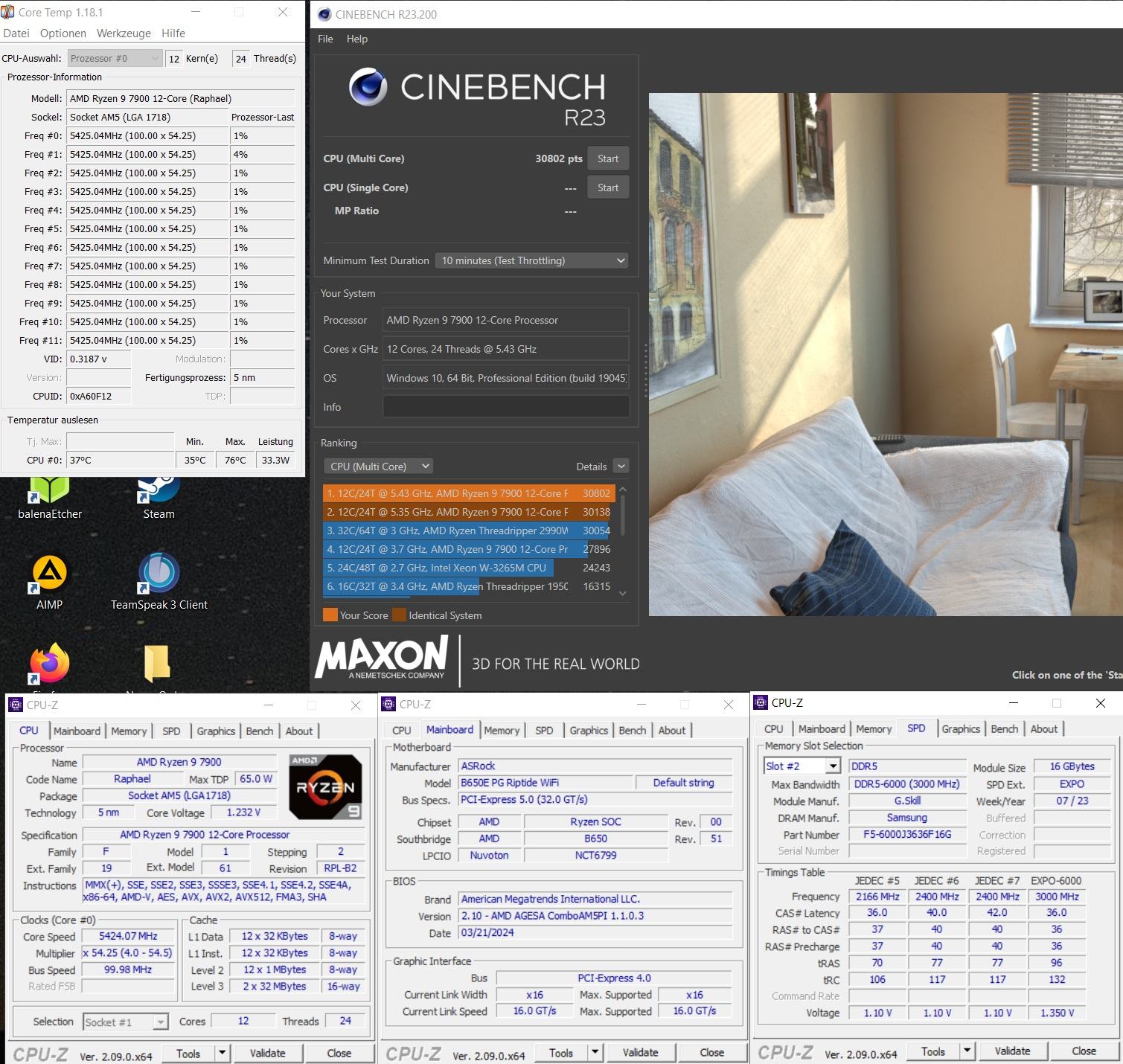Open the Firefox desktop shortcut
This screenshot has width=1123, height=1064.
[x=50, y=664]
